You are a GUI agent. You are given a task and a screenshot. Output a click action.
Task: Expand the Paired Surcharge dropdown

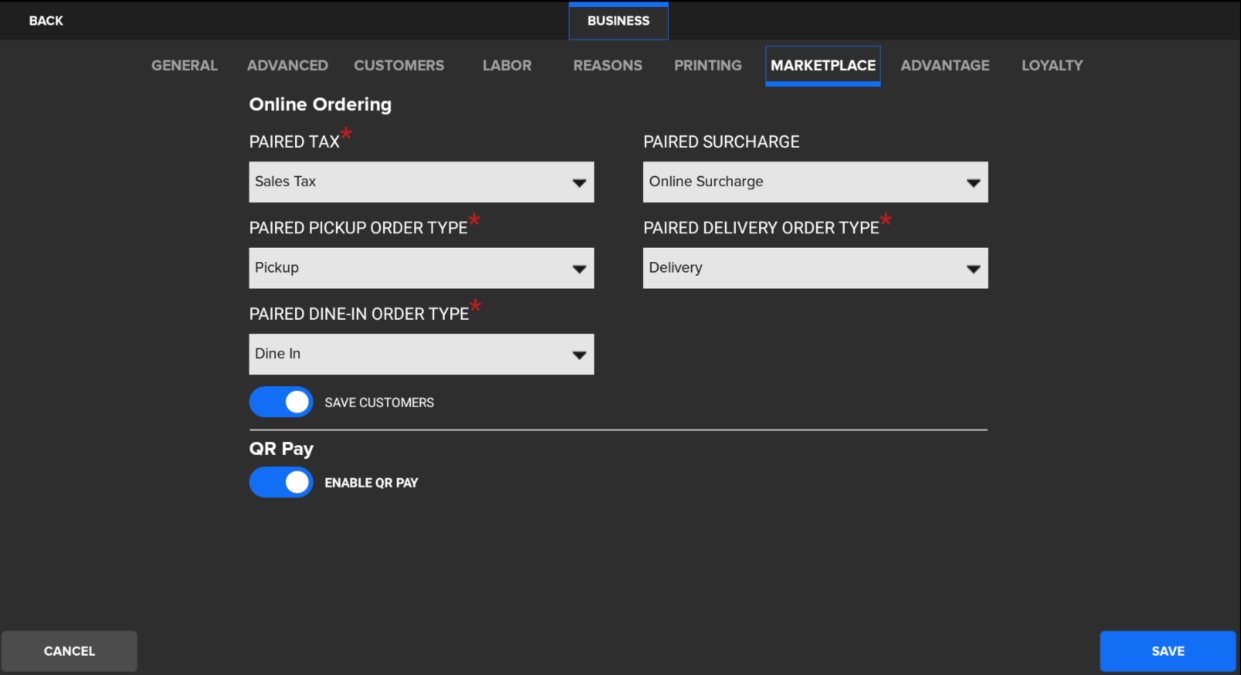click(x=815, y=182)
